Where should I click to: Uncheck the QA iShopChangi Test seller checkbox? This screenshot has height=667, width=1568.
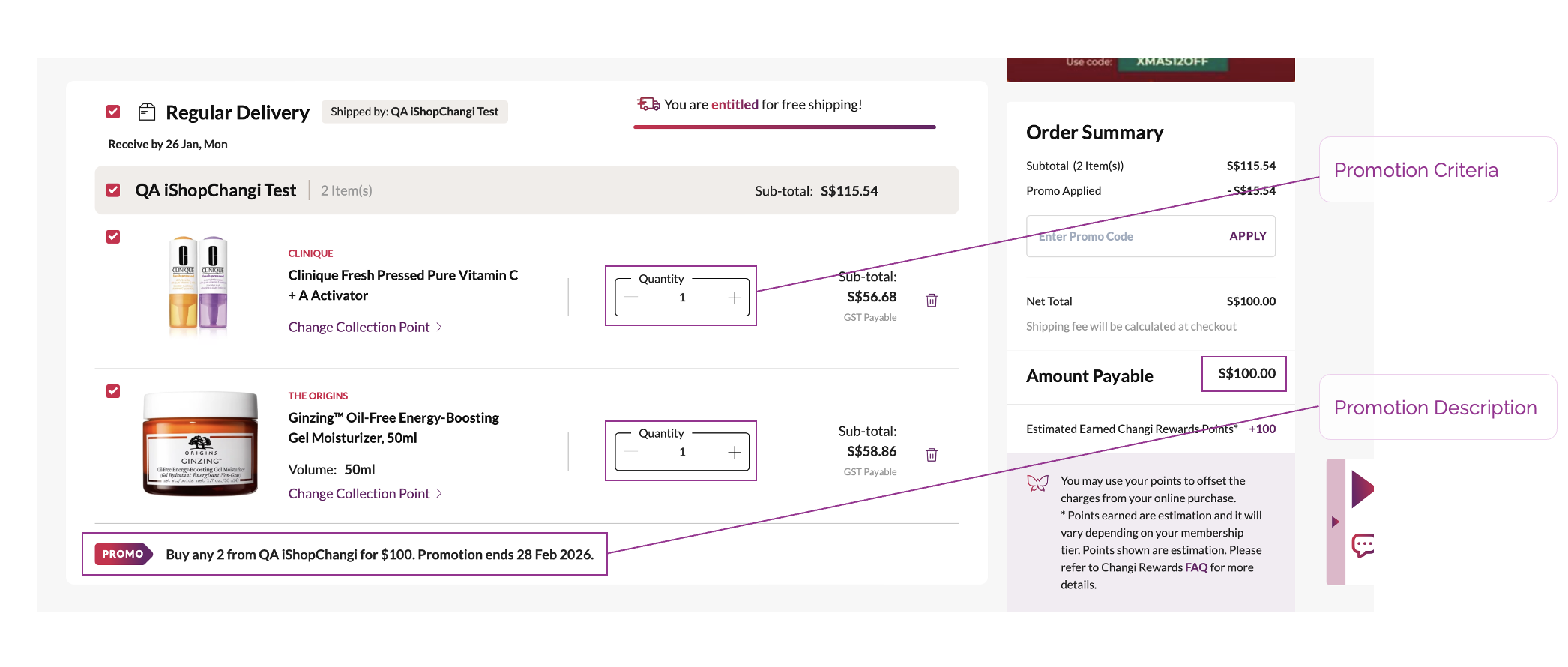[113, 190]
